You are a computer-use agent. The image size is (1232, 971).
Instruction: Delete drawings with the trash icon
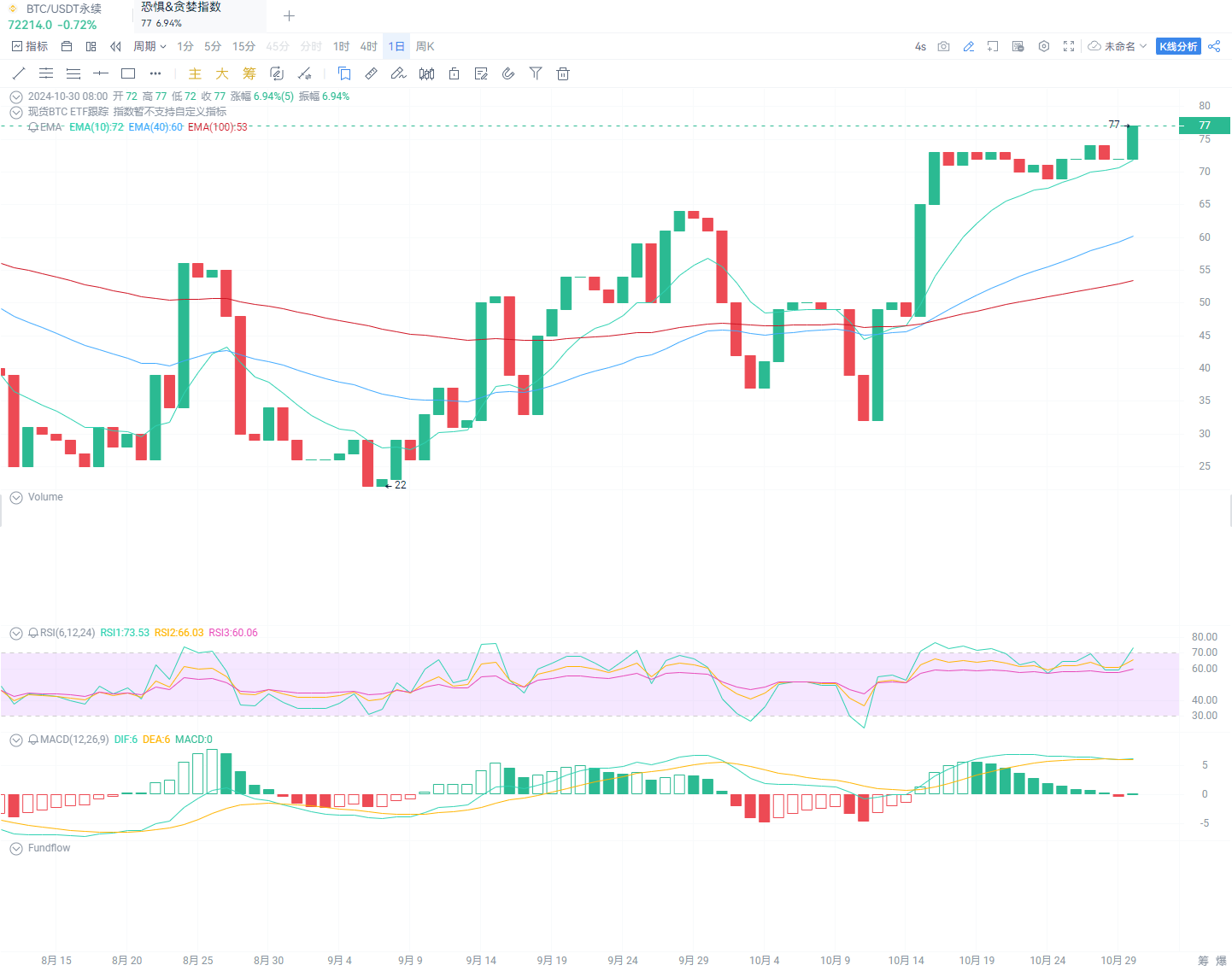563,73
